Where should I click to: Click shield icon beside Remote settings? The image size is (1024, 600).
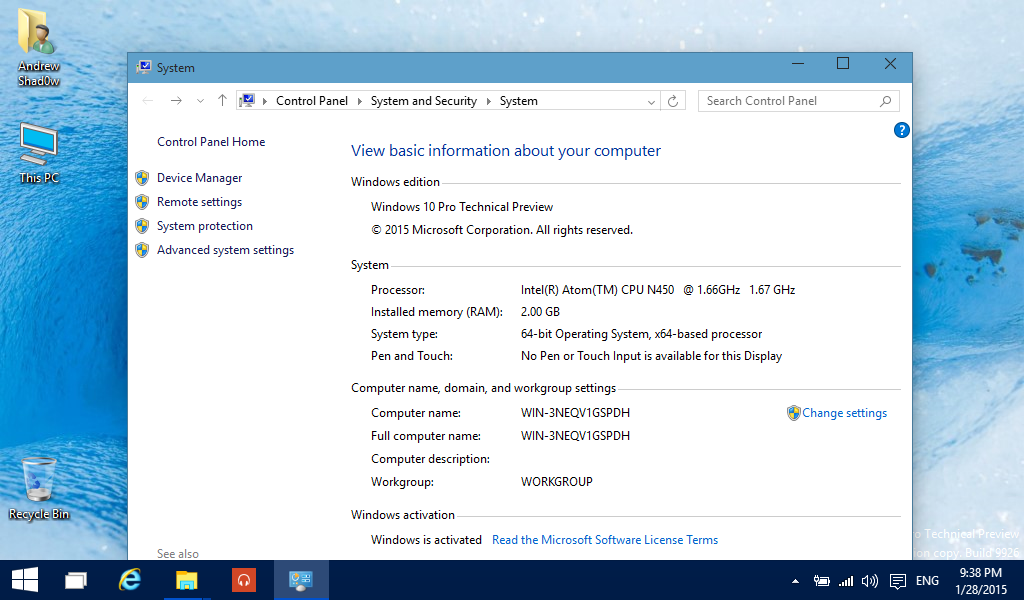coord(142,202)
